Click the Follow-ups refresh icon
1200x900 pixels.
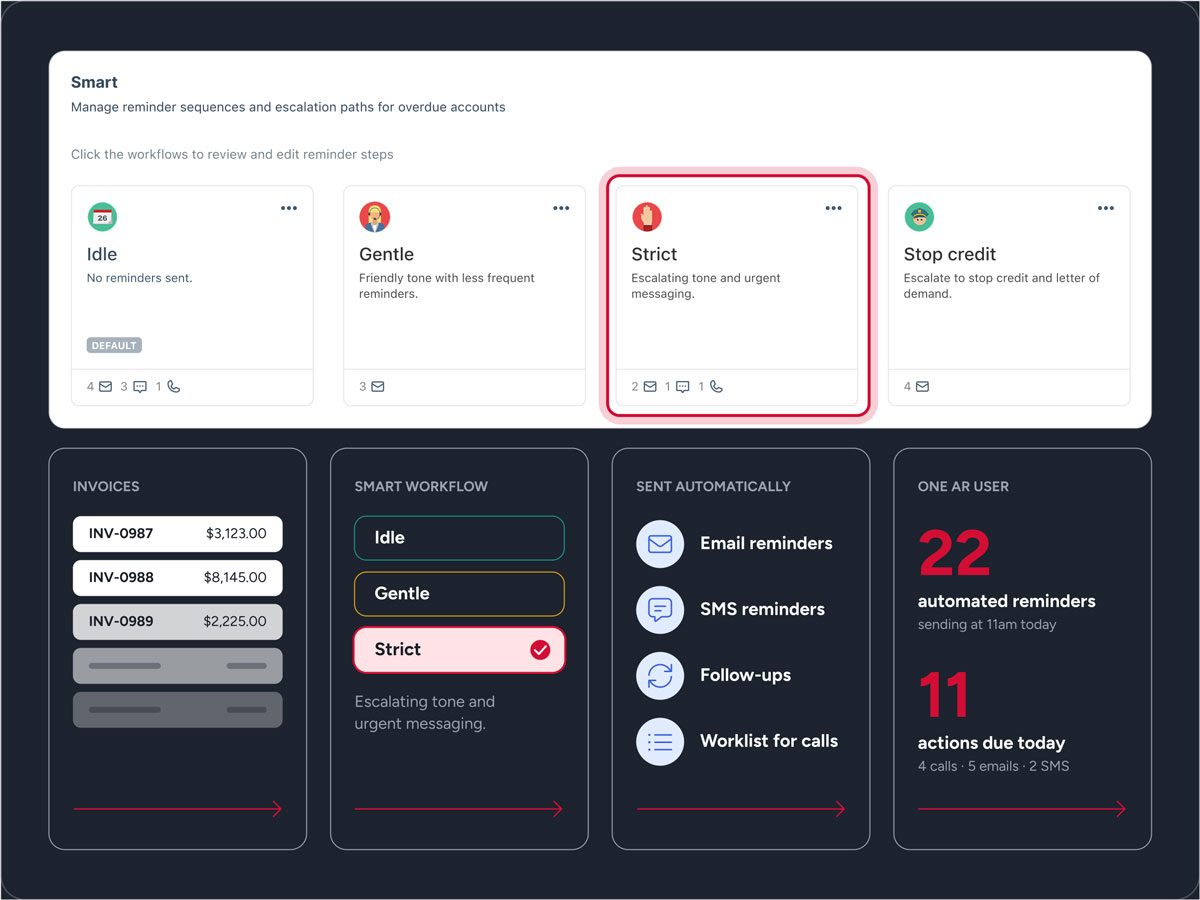(660, 676)
